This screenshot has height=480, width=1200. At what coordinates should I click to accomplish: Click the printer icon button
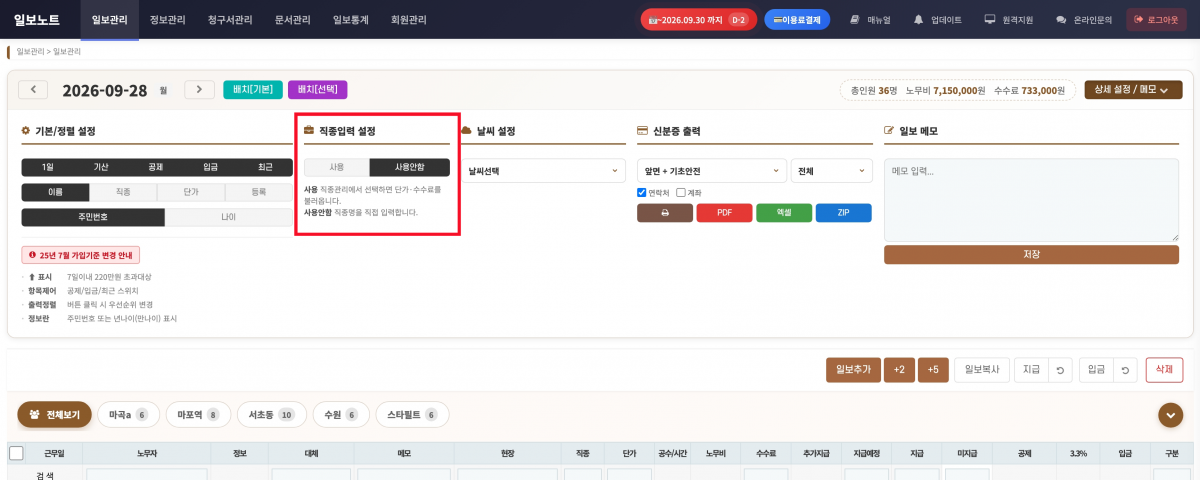point(664,213)
